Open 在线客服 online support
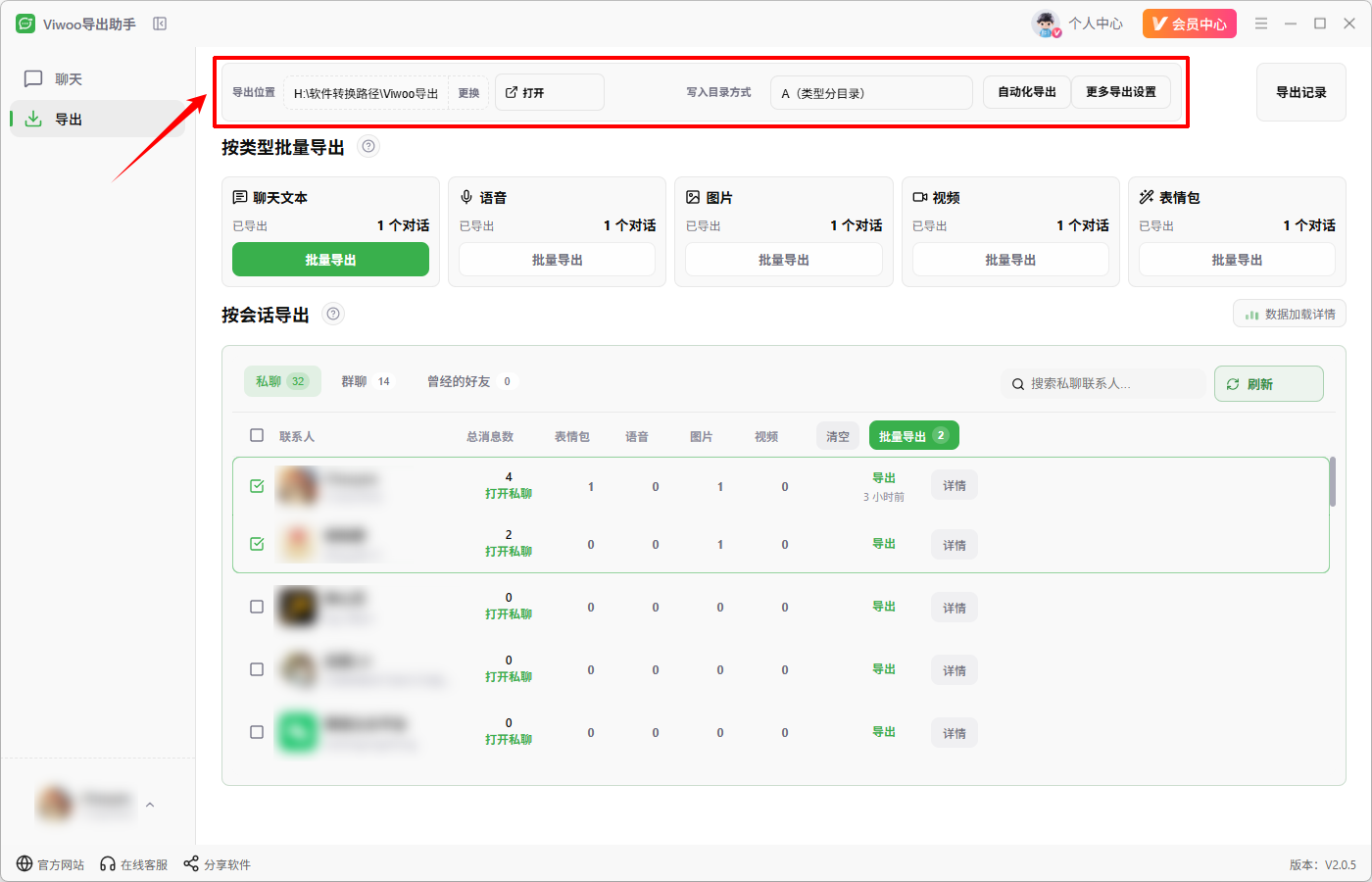The image size is (1372, 882). point(133,864)
